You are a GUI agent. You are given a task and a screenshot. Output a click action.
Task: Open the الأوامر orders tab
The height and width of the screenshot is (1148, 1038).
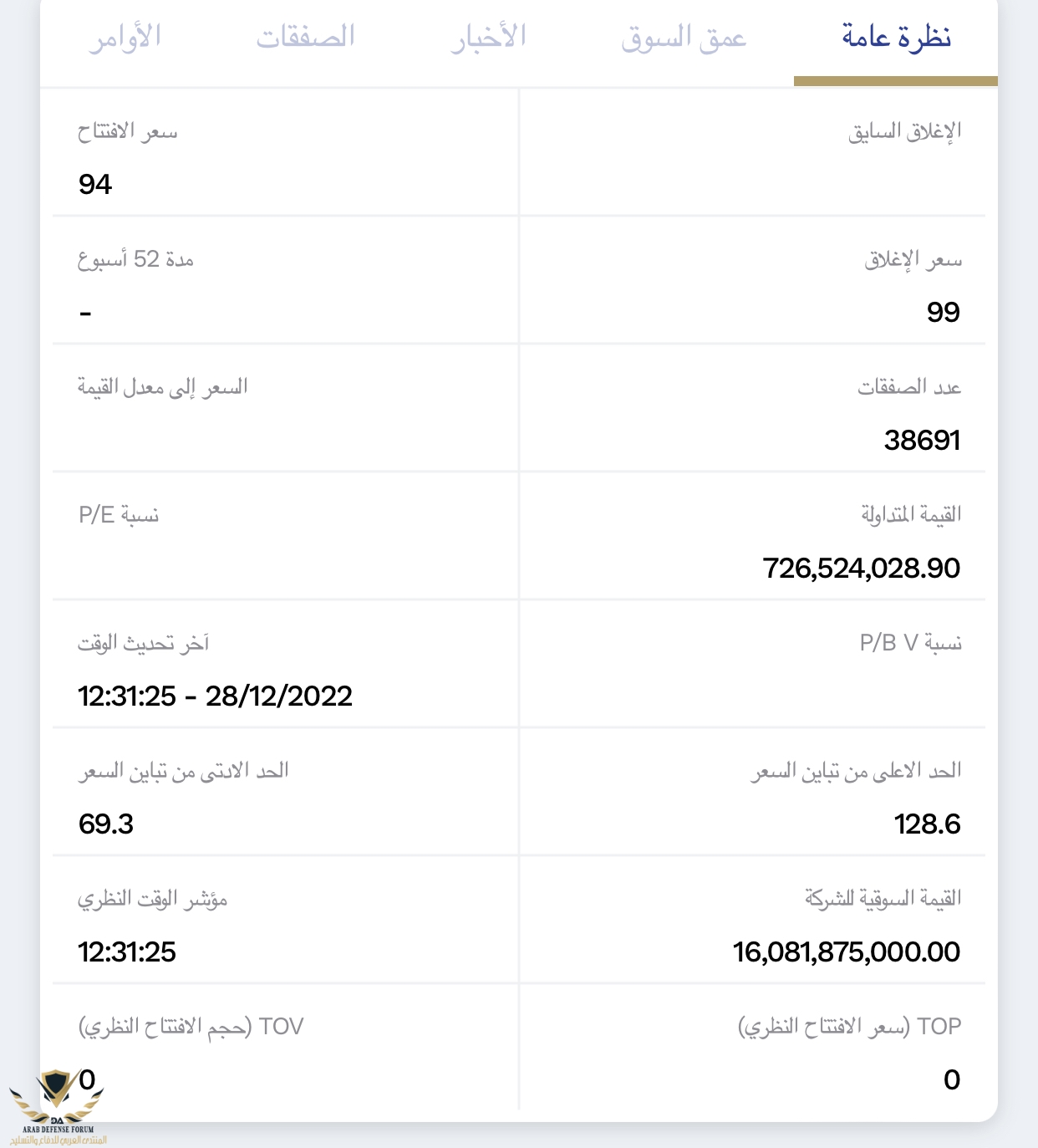pos(125,38)
